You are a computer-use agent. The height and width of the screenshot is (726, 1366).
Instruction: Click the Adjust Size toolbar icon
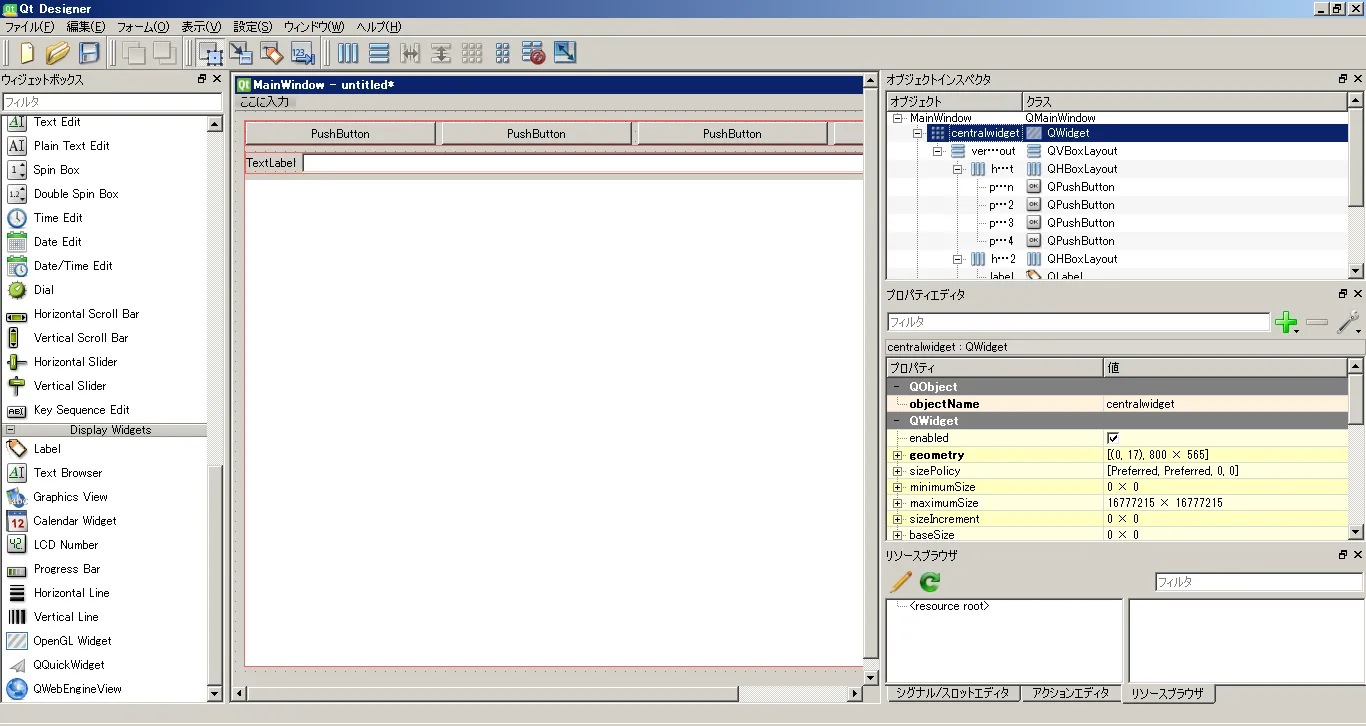tap(565, 53)
